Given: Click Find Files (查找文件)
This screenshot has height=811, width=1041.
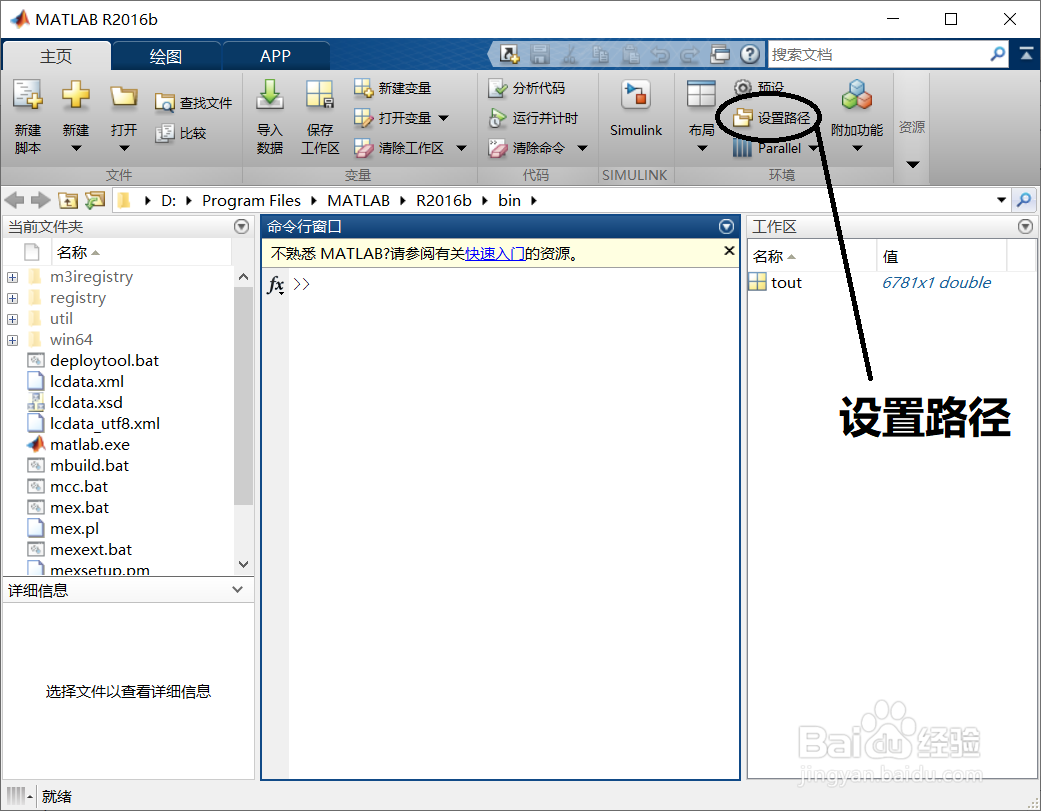Looking at the screenshot, I should pos(193,103).
